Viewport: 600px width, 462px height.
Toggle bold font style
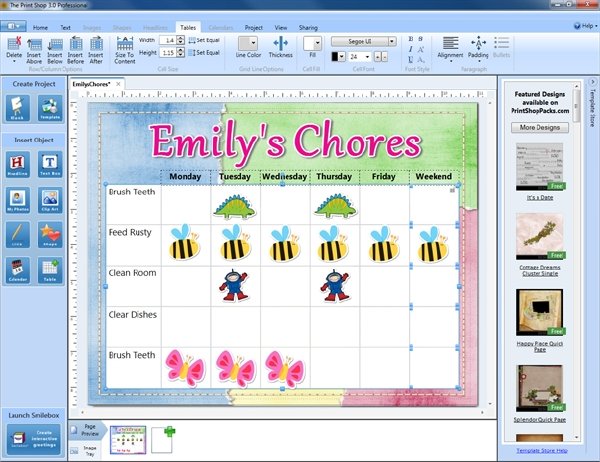[x=411, y=39]
